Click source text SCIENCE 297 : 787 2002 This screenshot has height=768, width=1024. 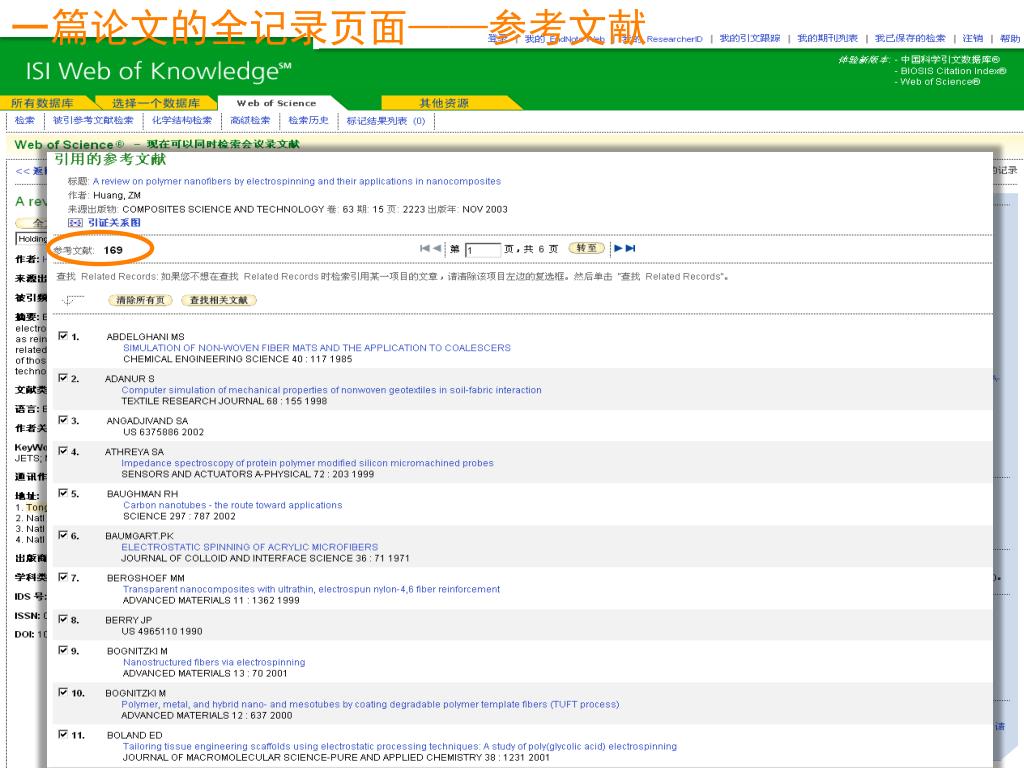pyautogui.click(x=180, y=516)
